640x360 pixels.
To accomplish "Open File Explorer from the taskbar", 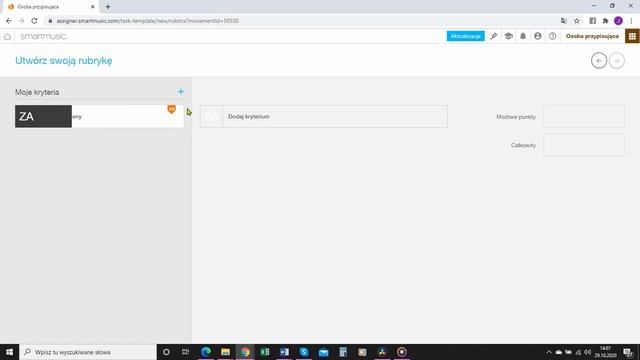I will click(x=225, y=352).
